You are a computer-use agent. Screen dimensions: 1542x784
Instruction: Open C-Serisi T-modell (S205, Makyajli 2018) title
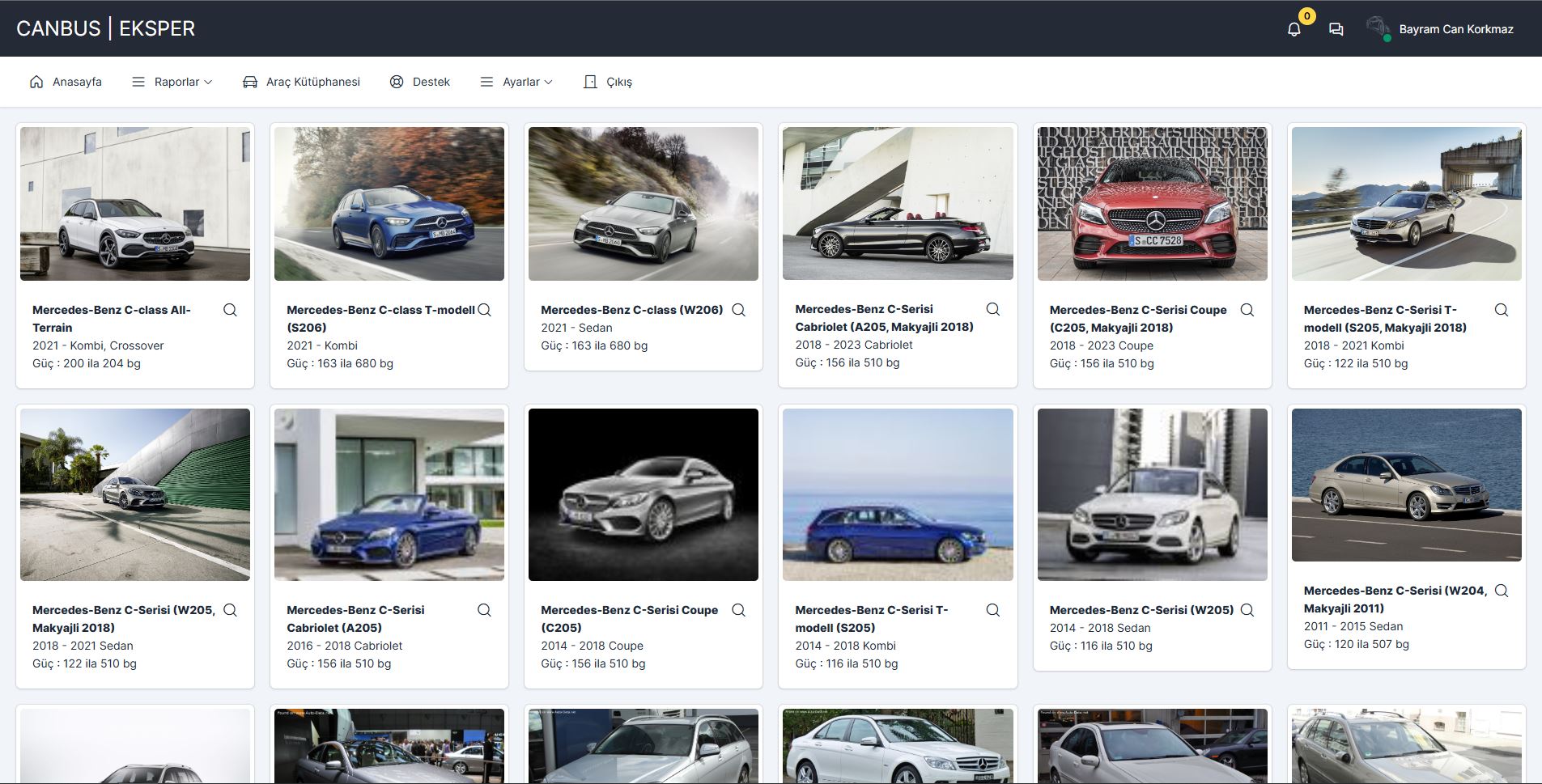point(1385,319)
